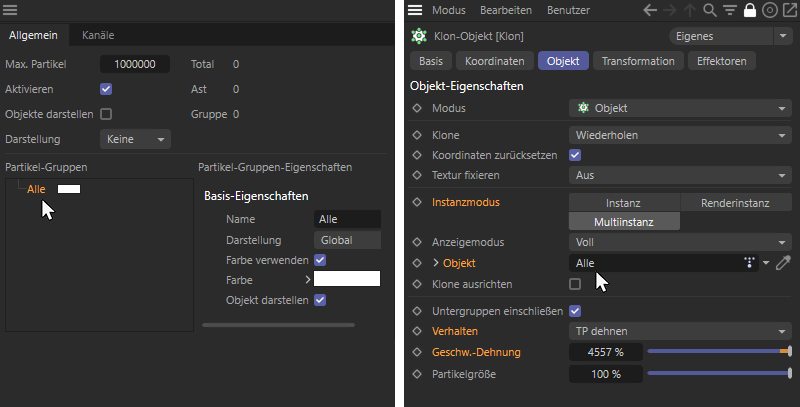Disable the Aktivieren checkbox
The width and height of the screenshot is (800, 407).
(106, 89)
